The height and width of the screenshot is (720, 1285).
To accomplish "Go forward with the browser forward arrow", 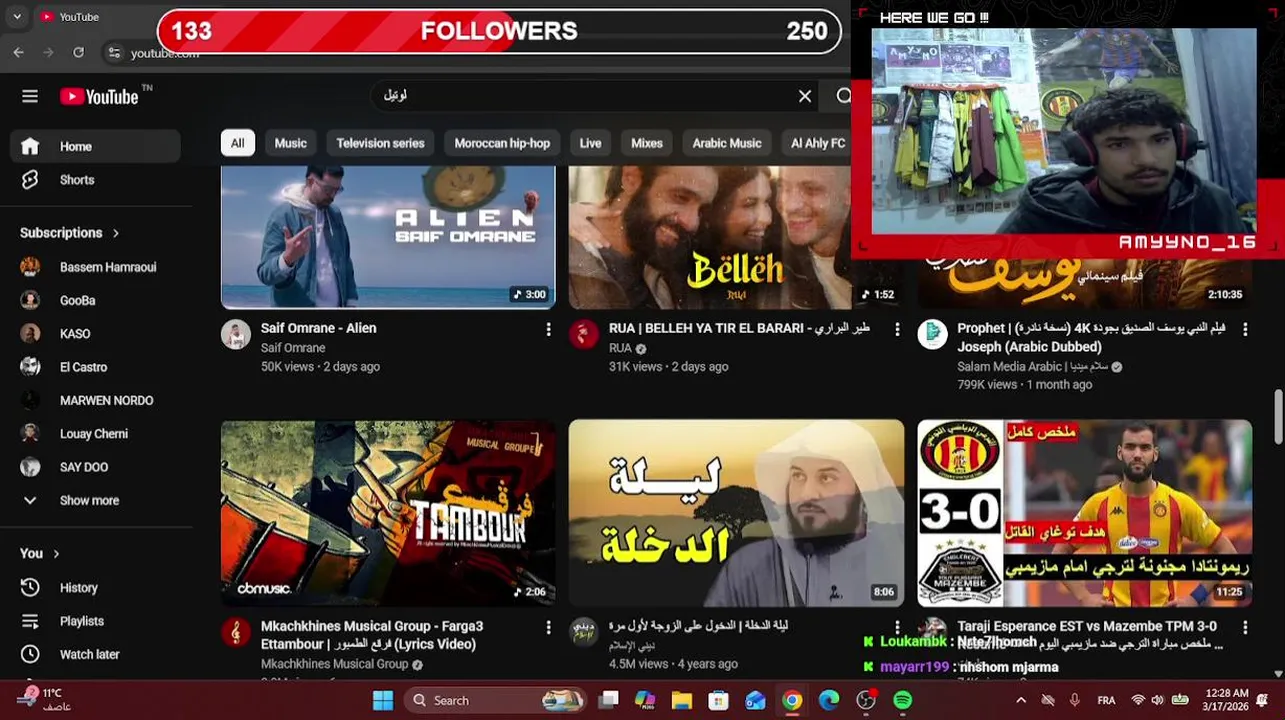I will coord(48,52).
